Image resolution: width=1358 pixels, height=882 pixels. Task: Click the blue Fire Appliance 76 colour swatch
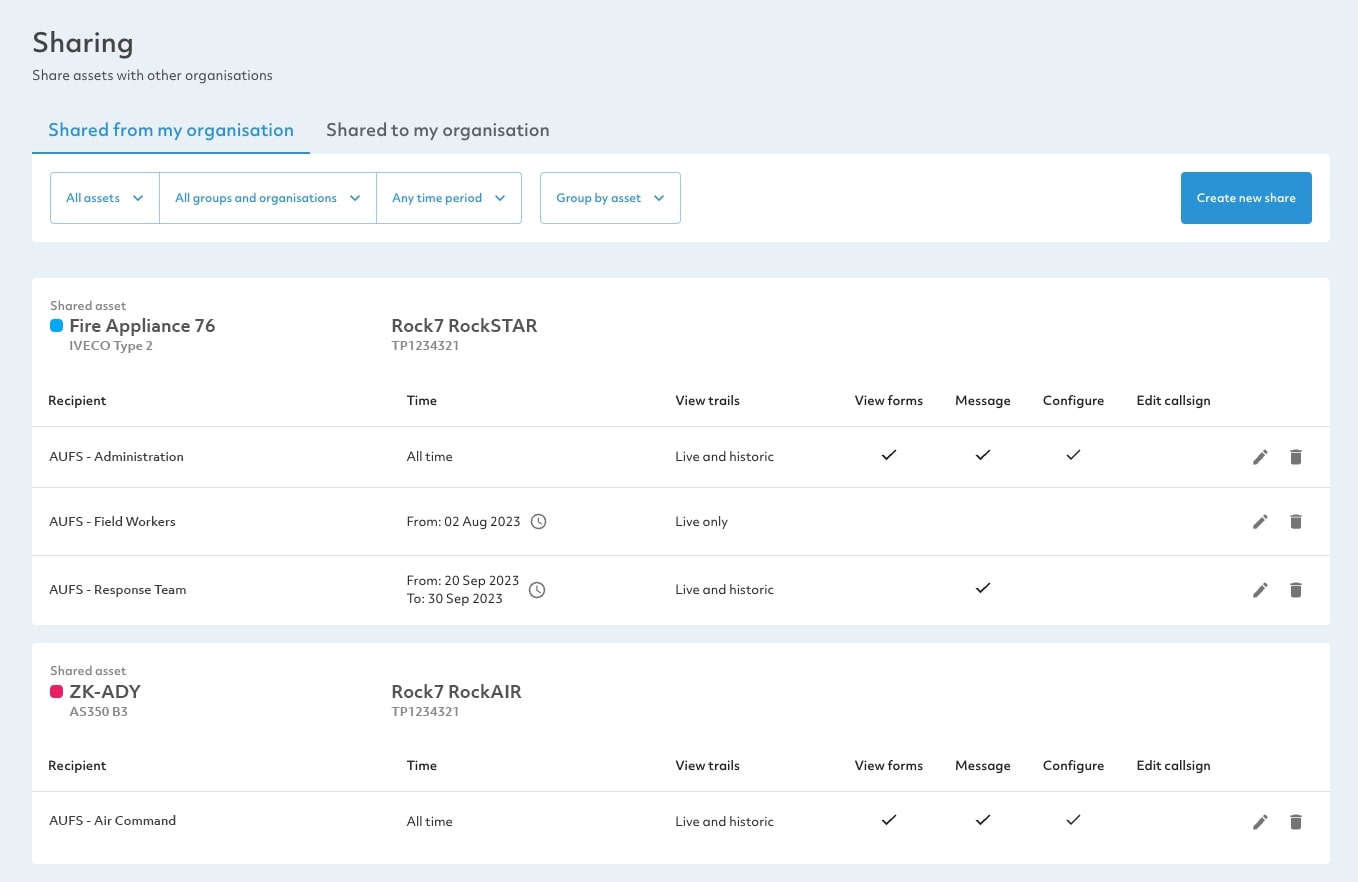[57, 326]
